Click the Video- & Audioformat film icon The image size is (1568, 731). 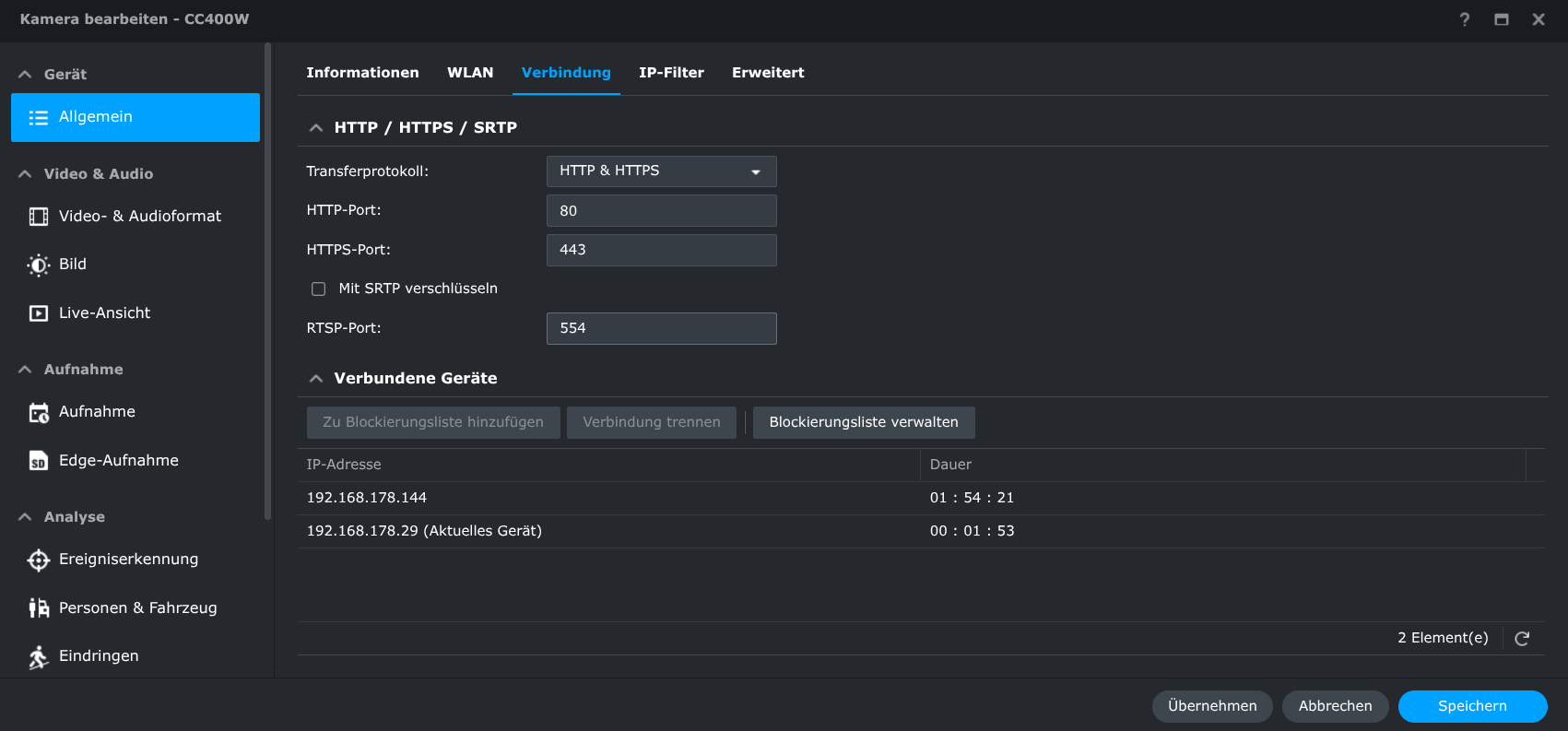click(39, 217)
